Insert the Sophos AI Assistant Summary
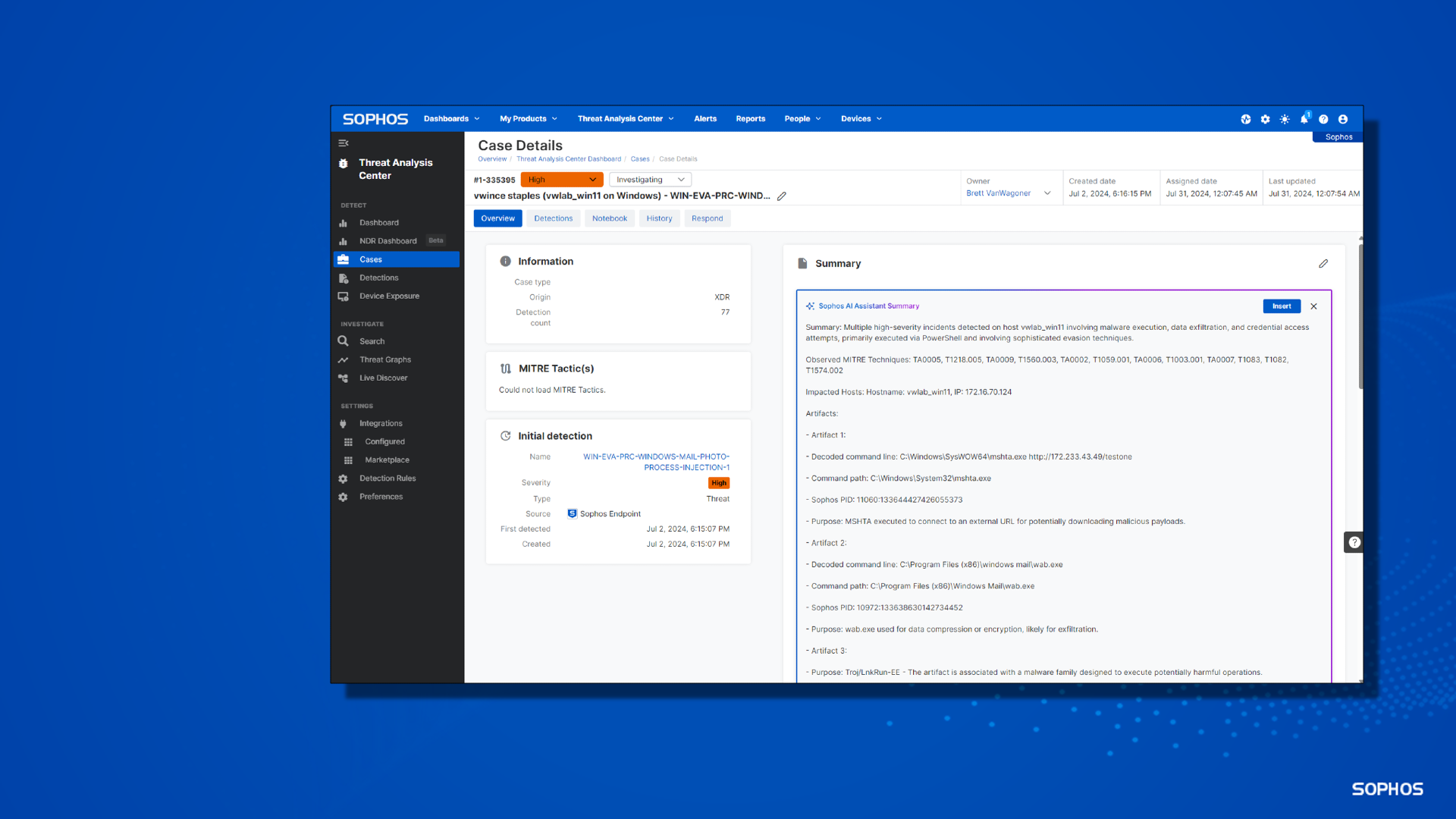This screenshot has width=1456, height=819. (1281, 306)
